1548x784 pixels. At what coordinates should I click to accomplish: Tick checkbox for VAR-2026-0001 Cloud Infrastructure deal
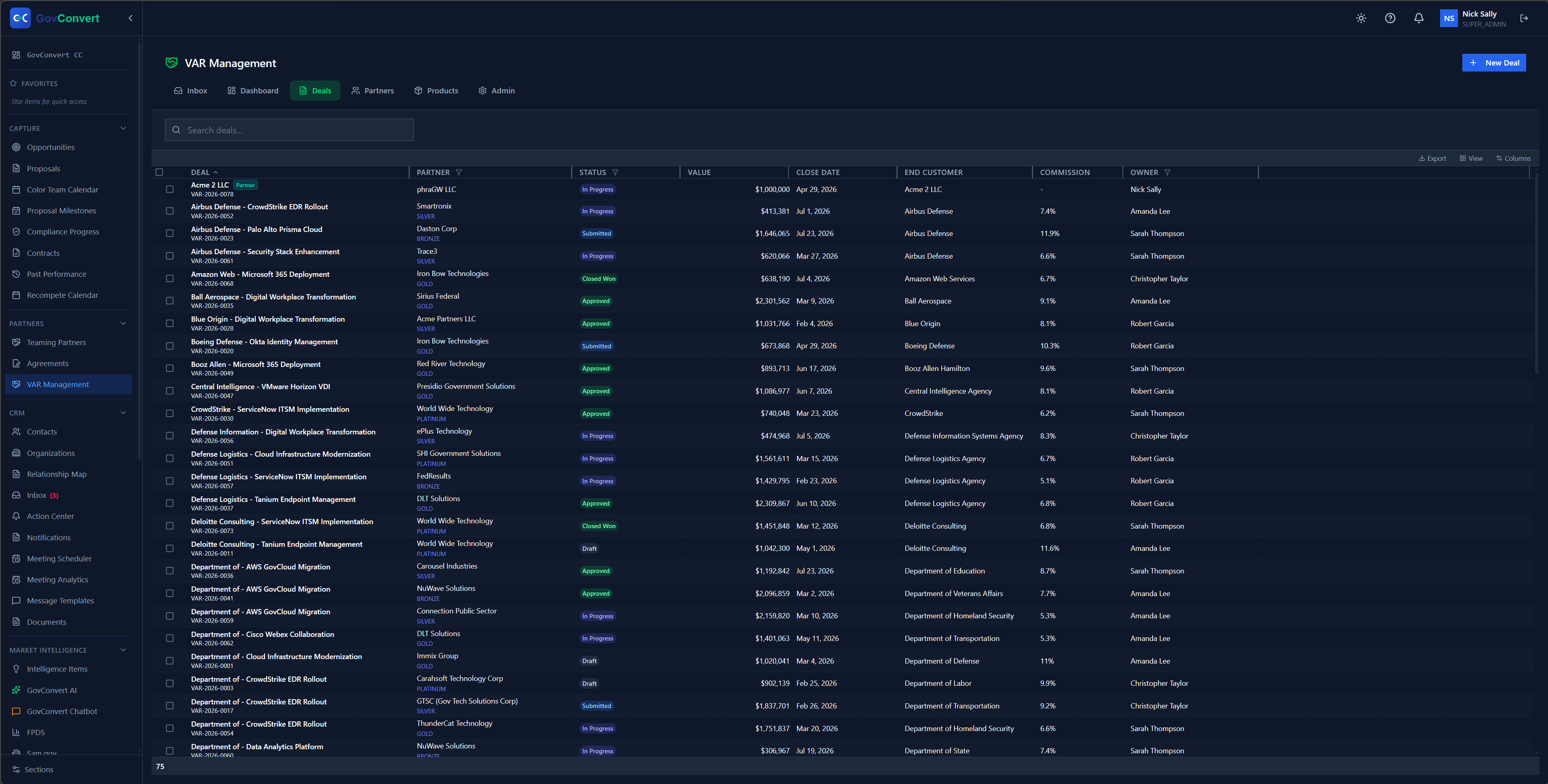click(169, 661)
